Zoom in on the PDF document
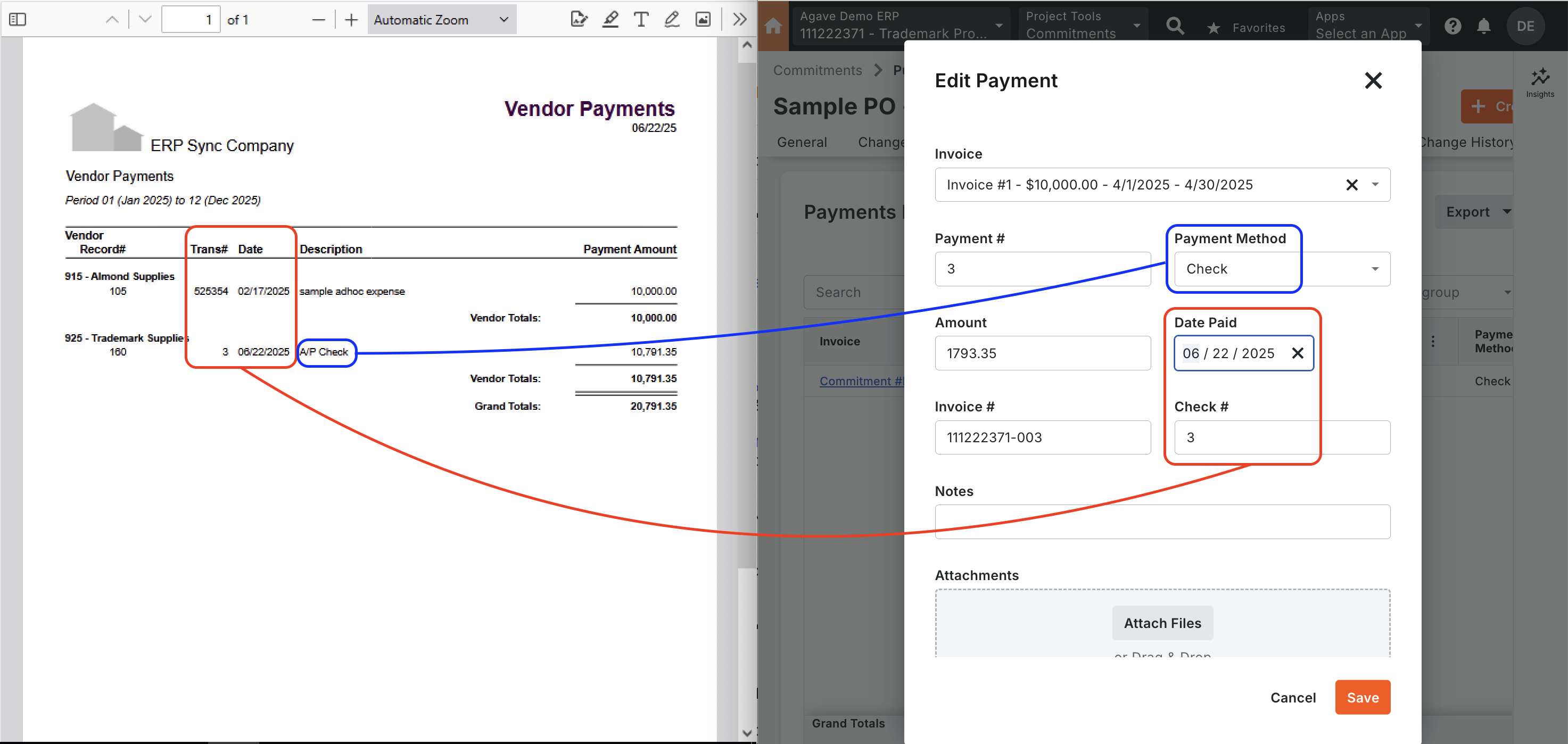The width and height of the screenshot is (1568, 744). click(351, 20)
